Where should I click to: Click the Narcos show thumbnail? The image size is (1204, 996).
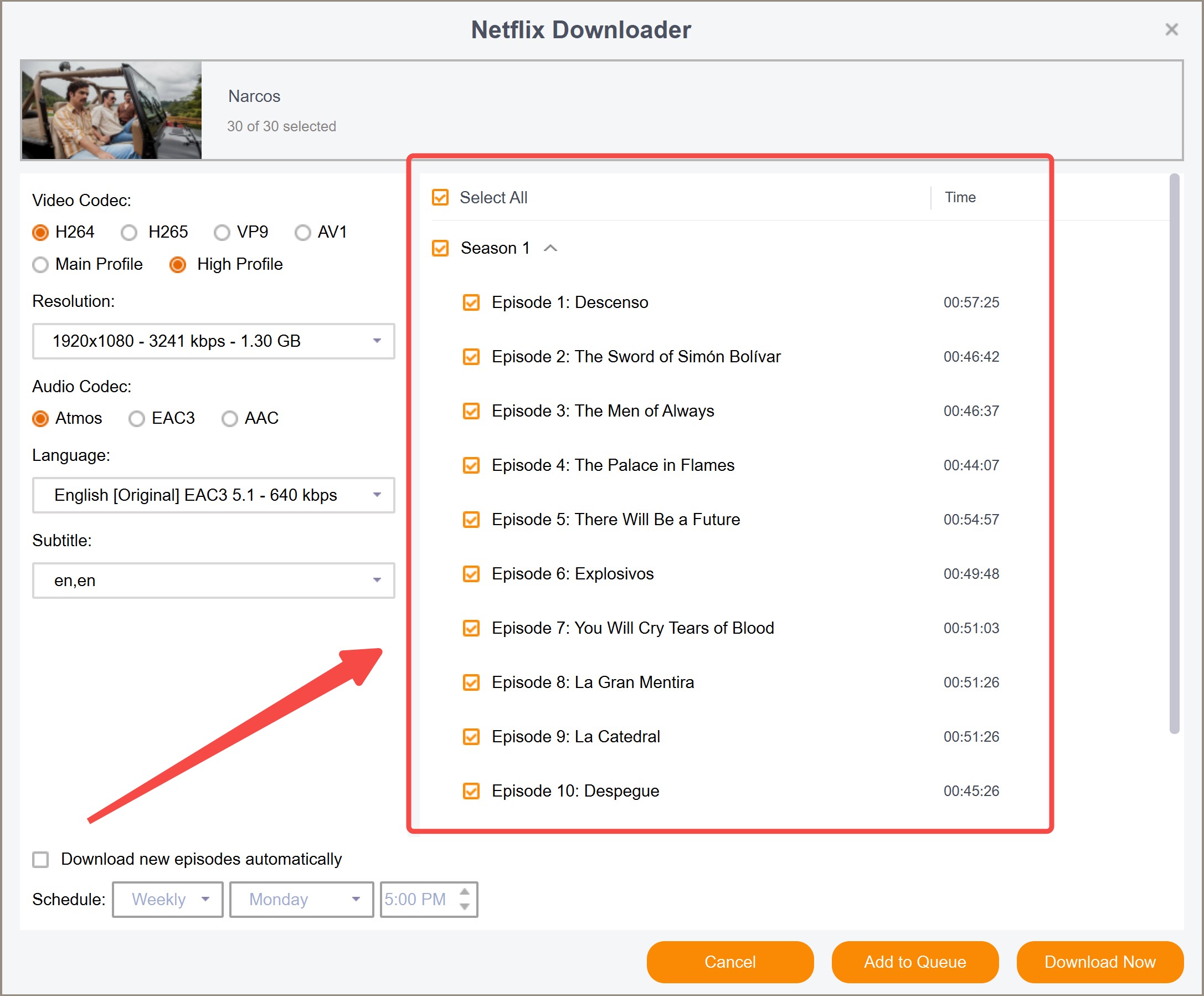pos(112,110)
